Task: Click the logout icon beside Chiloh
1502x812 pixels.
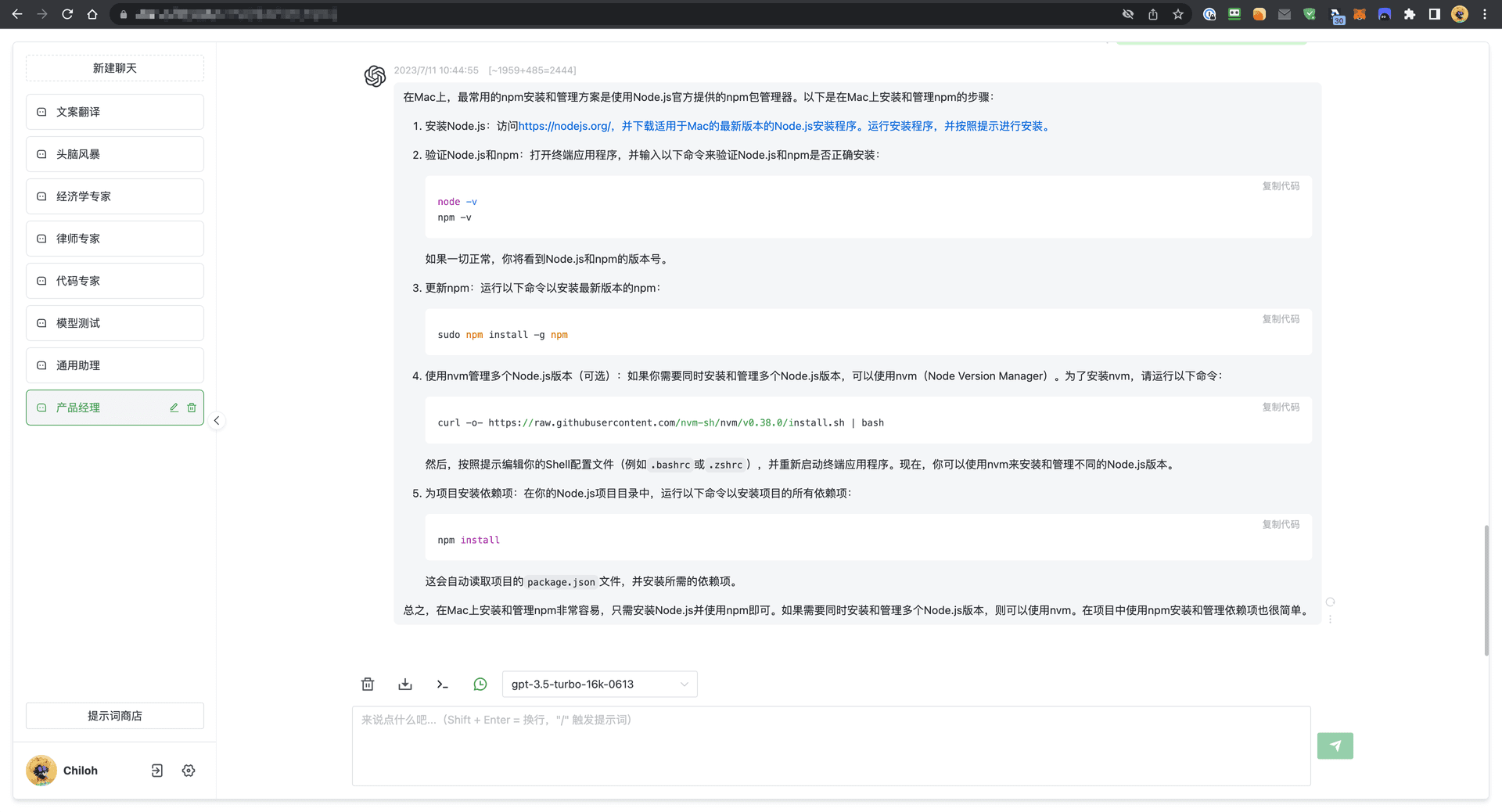Action: [x=157, y=771]
